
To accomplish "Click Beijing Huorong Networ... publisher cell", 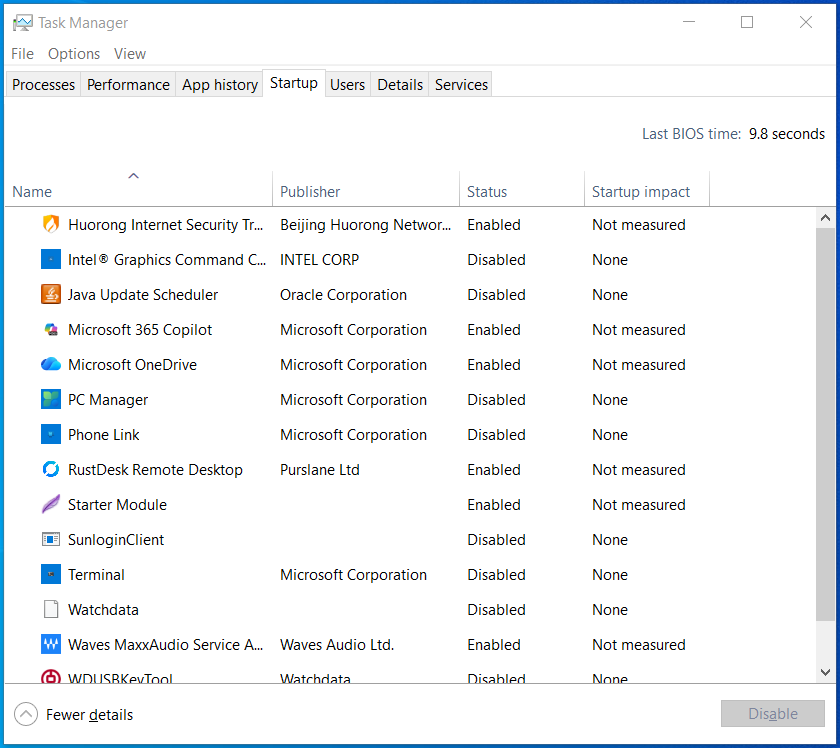I will pyautogui.click(x=365, y=225).
